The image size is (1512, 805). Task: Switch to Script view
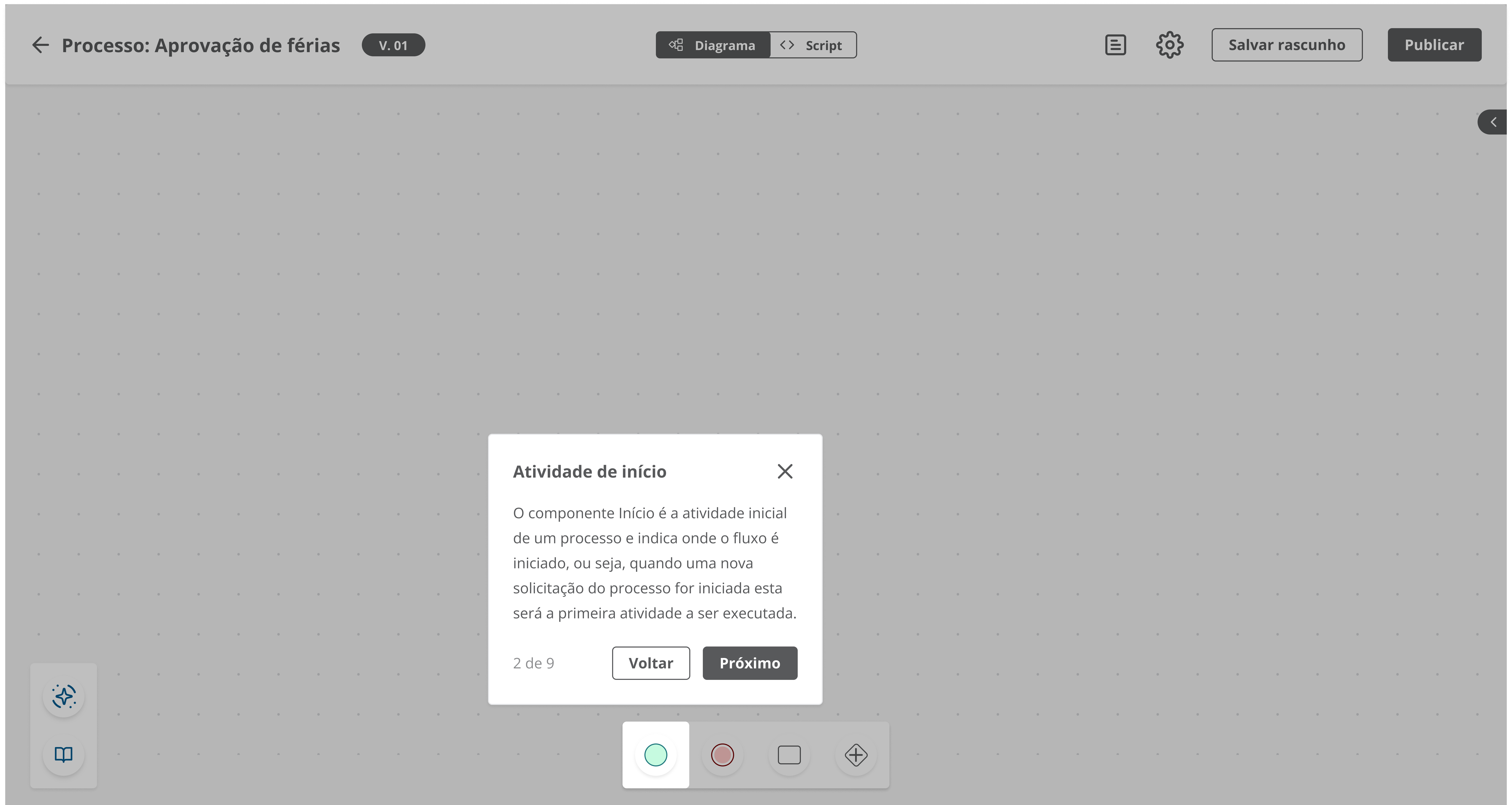coord(812,45)
